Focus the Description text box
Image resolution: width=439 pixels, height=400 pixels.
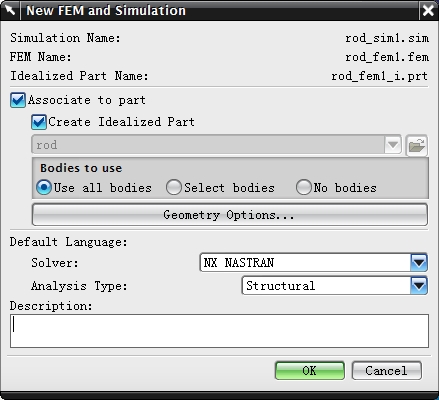219,331
